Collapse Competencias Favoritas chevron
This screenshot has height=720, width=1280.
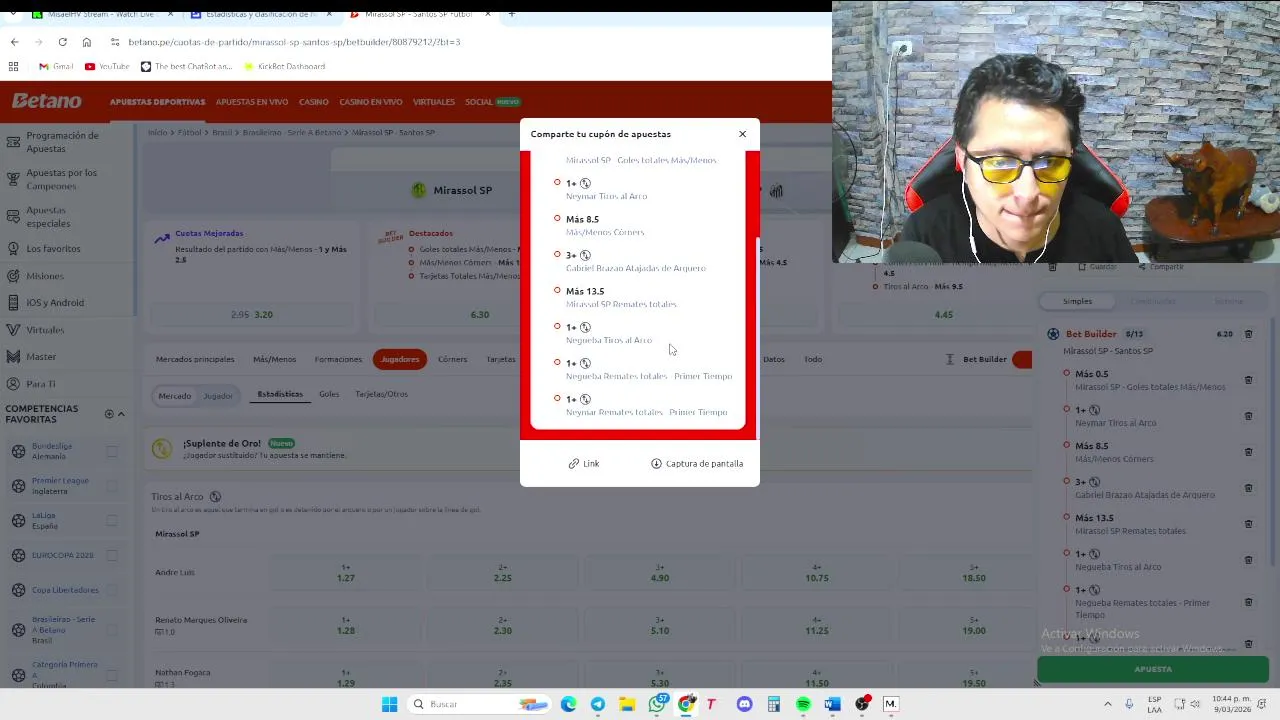point(122,414)
